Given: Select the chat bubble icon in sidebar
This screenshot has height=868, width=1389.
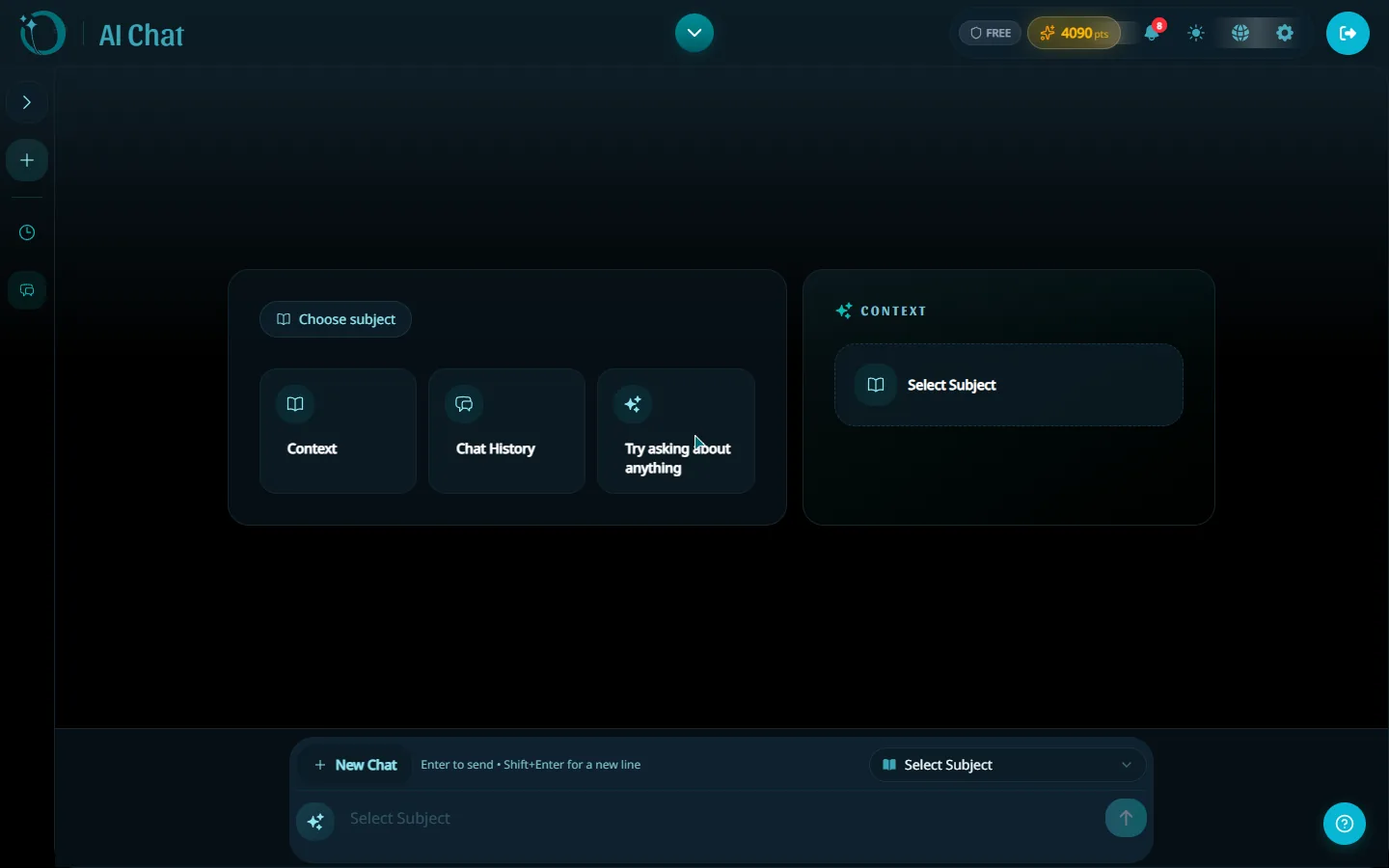Looking at the screenshot, I should click(x=27, y=290).
